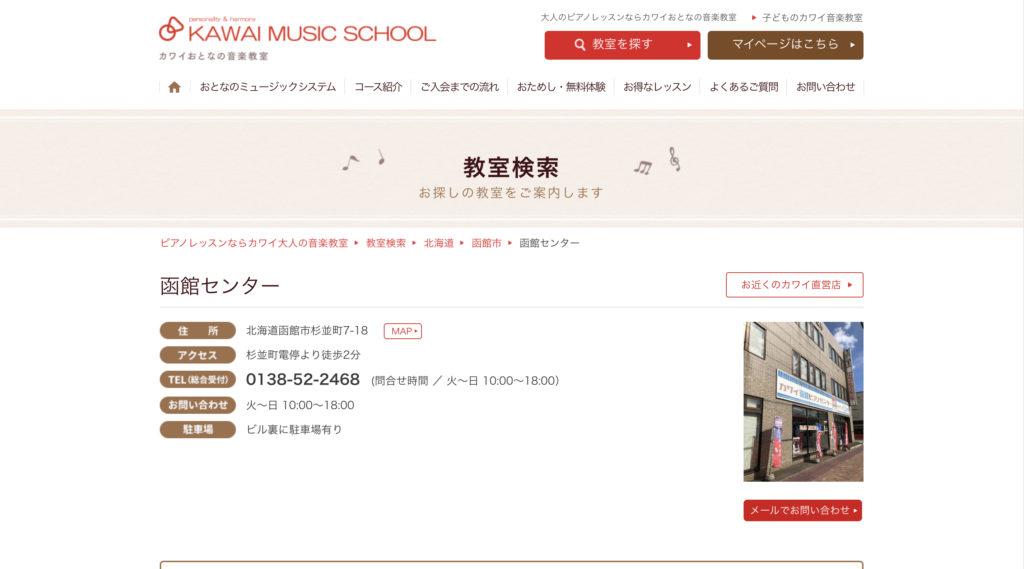Click the 函館センター page heading
The width and height of the screenshot is (1024, 569).
(x=219, y=286)
